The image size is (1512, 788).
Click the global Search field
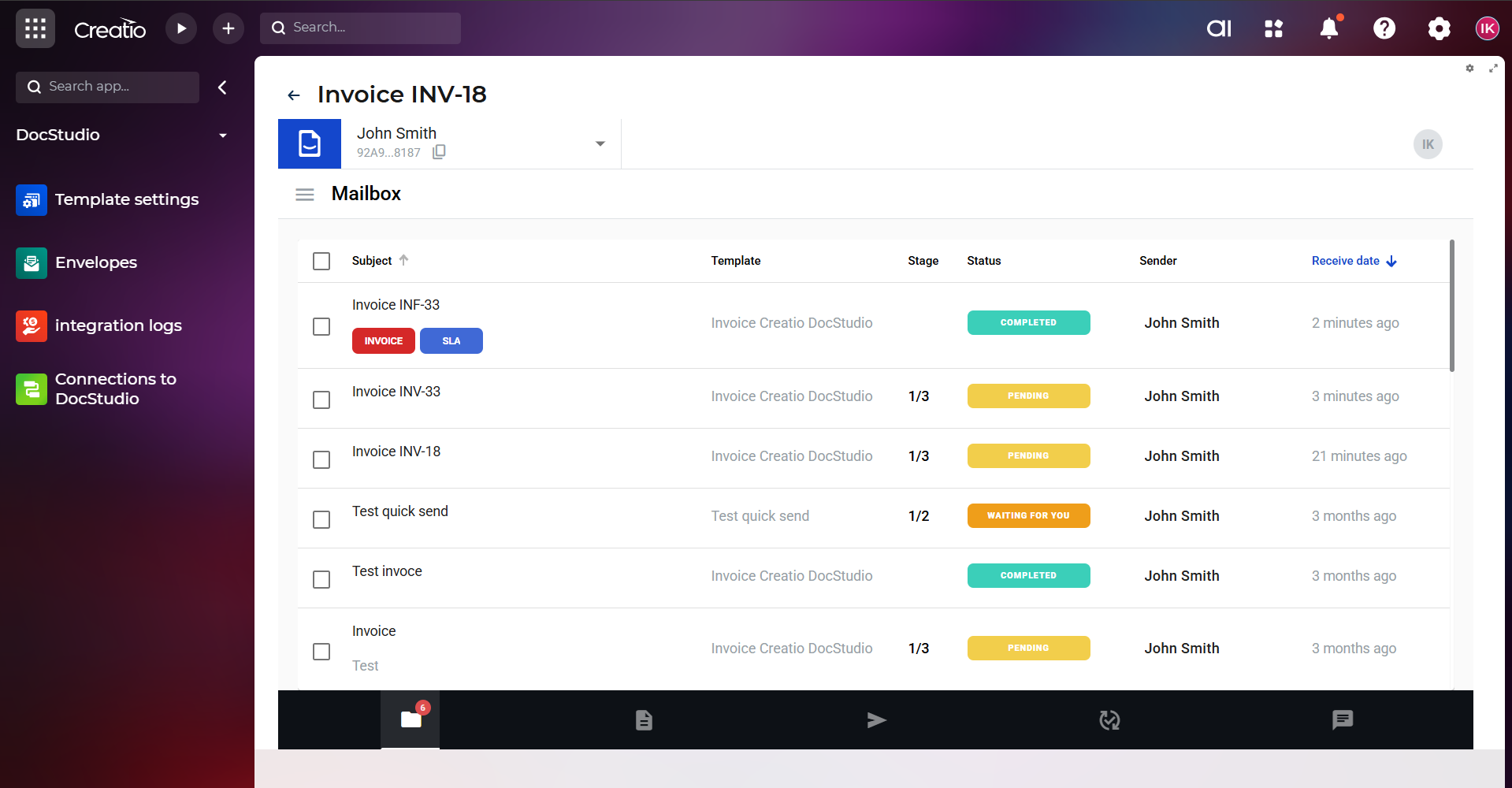[x=361, y=28]
